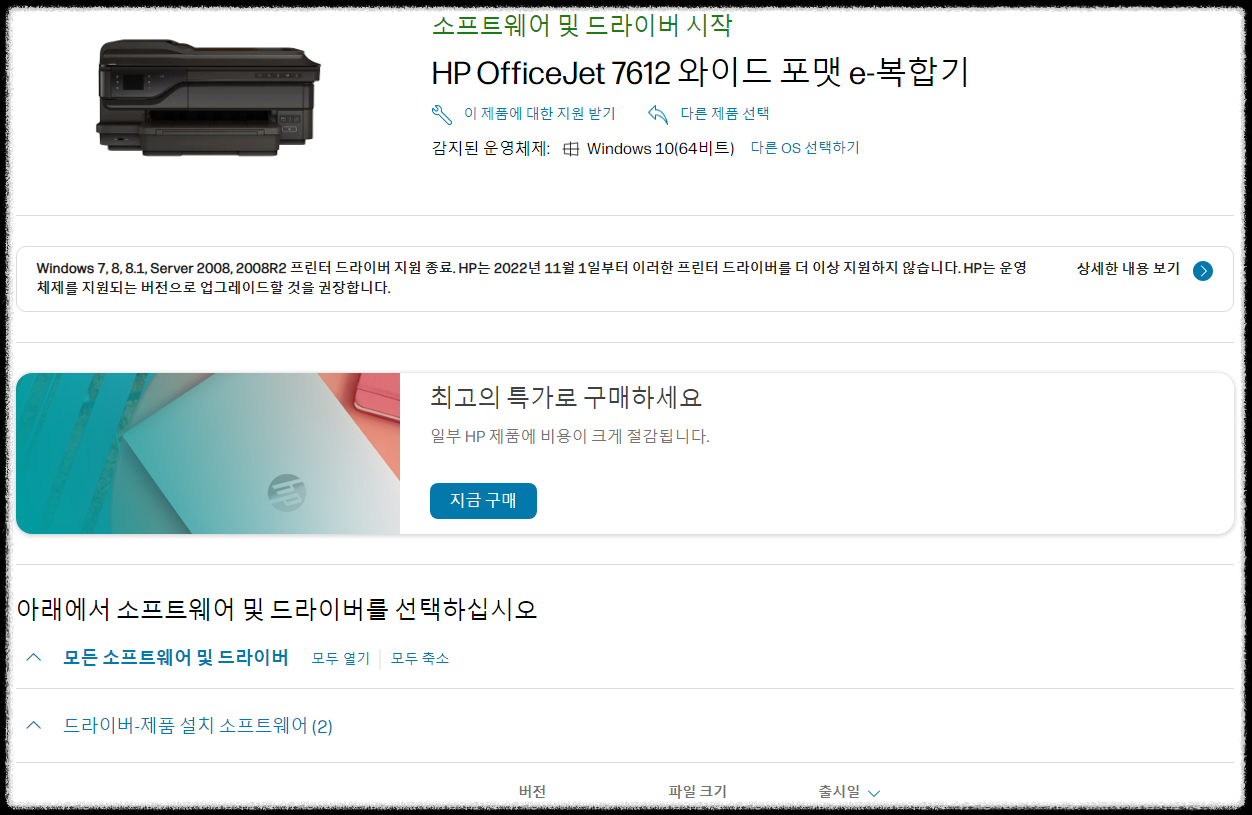
Task: Click the 버전 column header
Action: click(532, 791)
